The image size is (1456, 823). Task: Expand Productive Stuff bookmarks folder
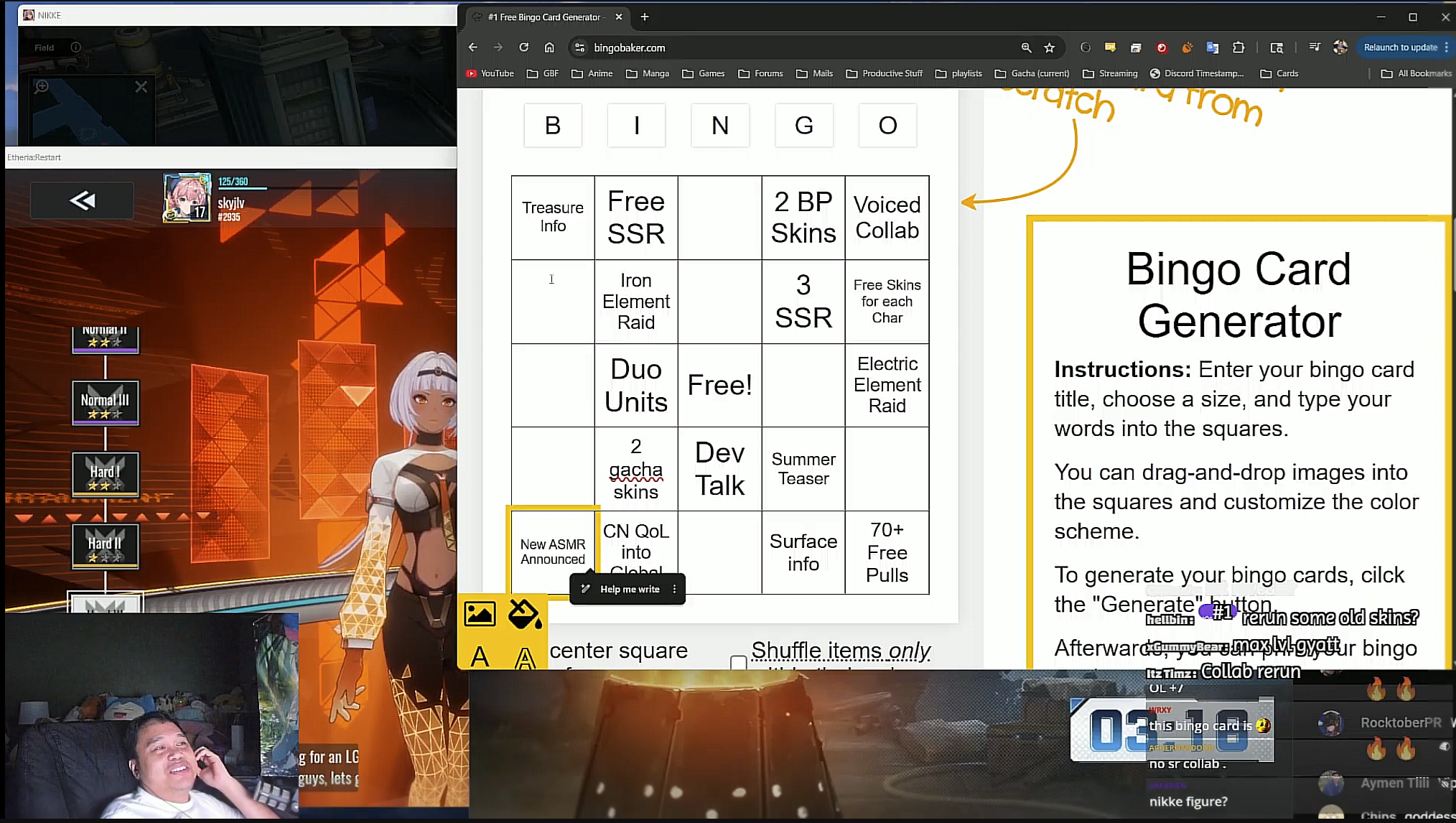[885, 73]
